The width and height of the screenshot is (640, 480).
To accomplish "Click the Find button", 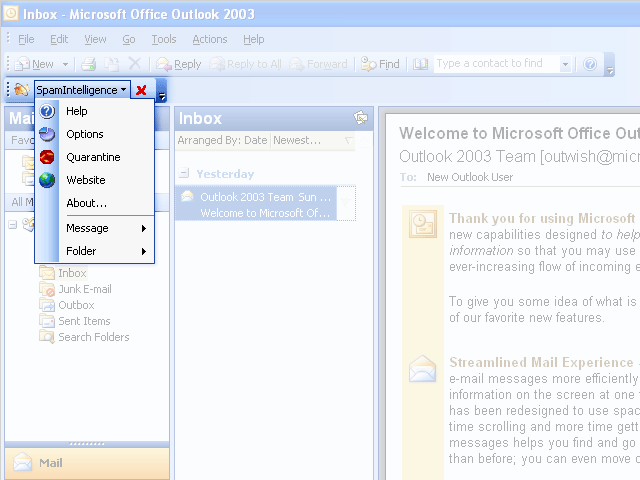I will click(380, 64).
